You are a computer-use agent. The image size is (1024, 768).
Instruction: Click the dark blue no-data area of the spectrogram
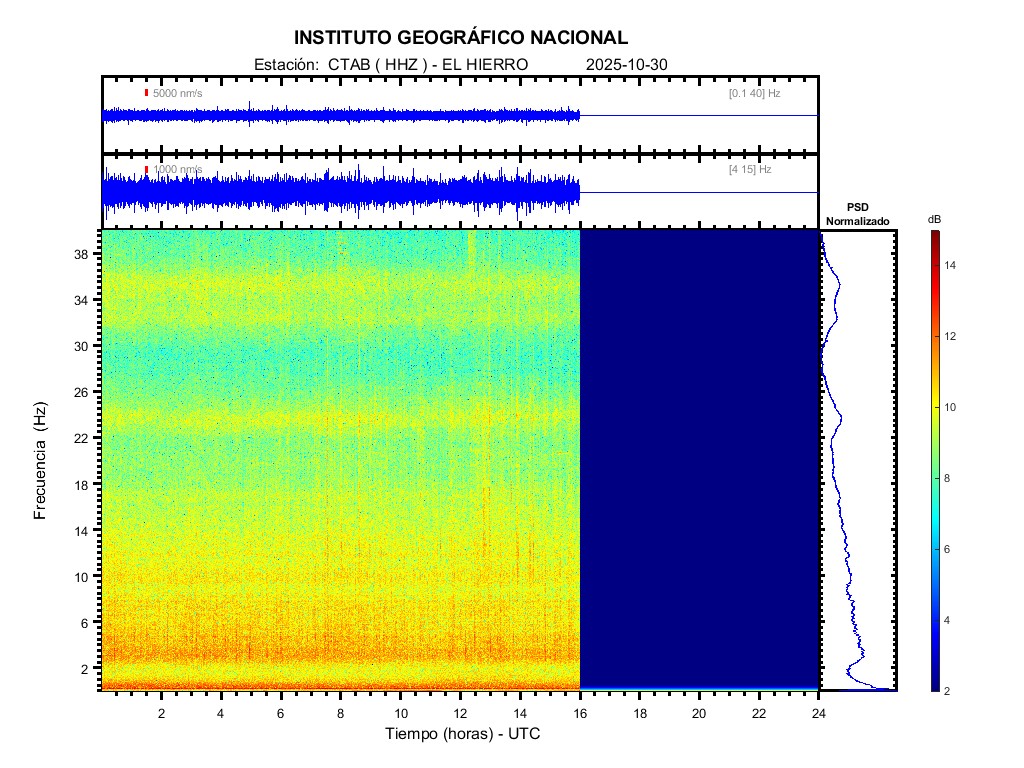(700, 460)
